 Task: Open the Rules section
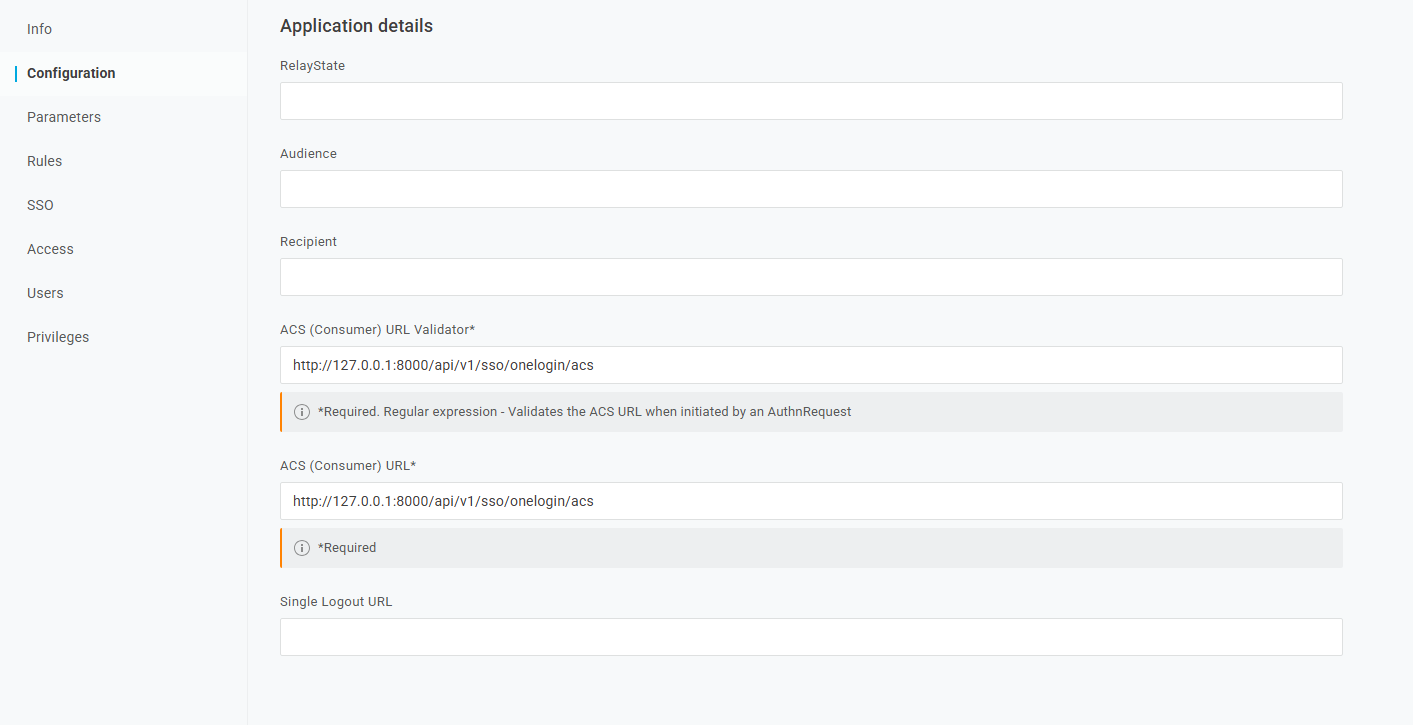(x=45, y=161)
